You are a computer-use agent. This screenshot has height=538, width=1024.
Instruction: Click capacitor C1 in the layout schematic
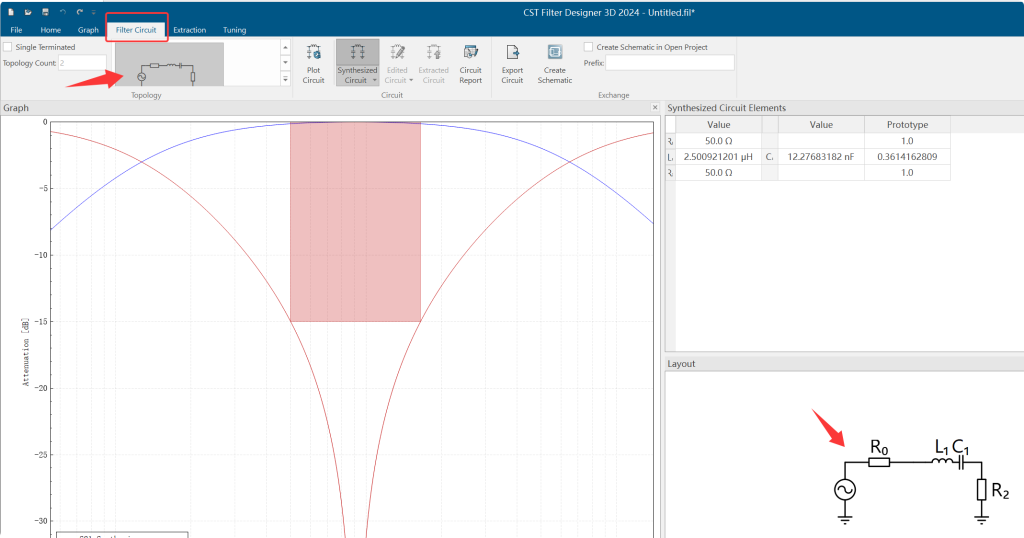(x=961, y=462)
